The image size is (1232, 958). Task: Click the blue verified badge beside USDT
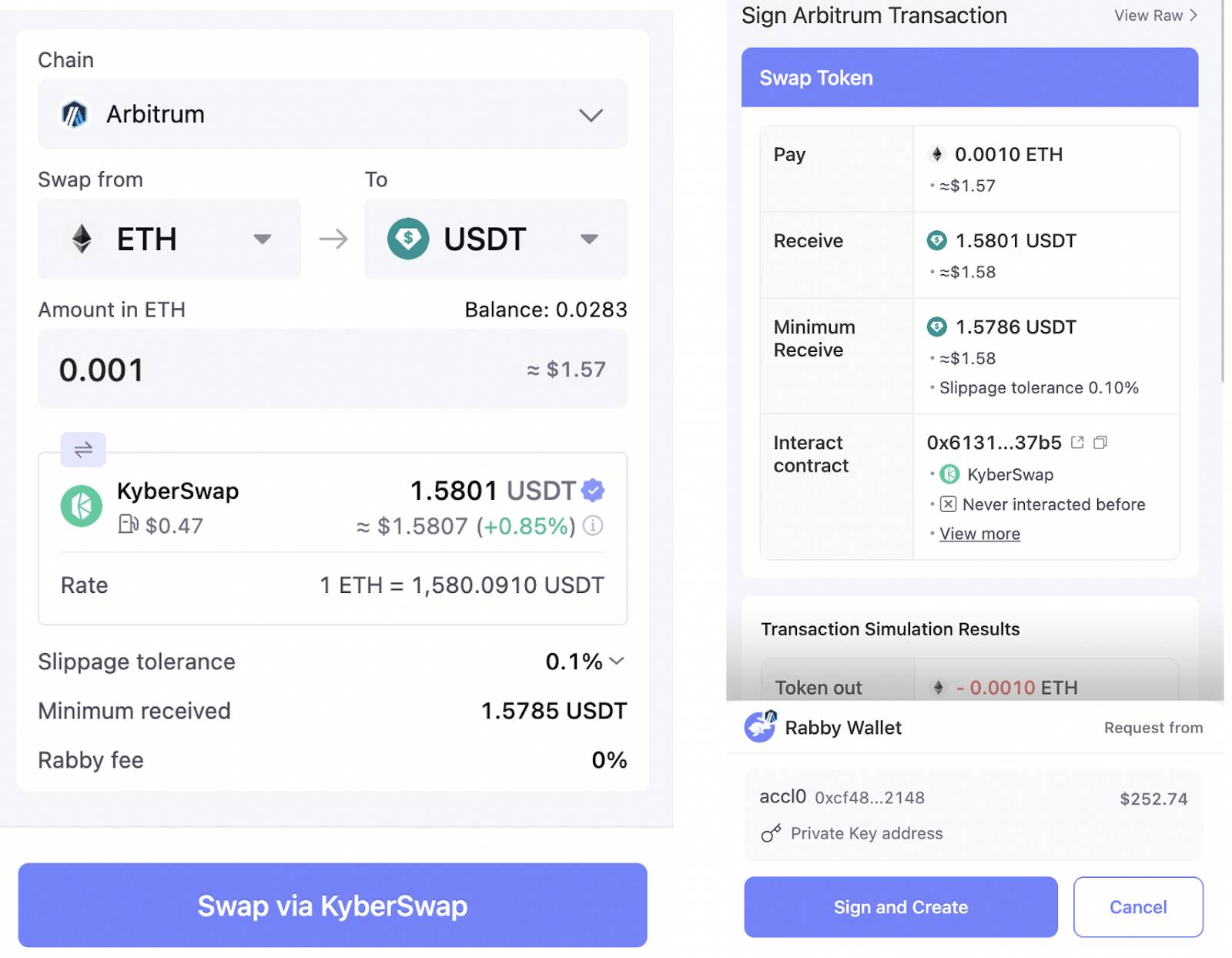[593, 490]
